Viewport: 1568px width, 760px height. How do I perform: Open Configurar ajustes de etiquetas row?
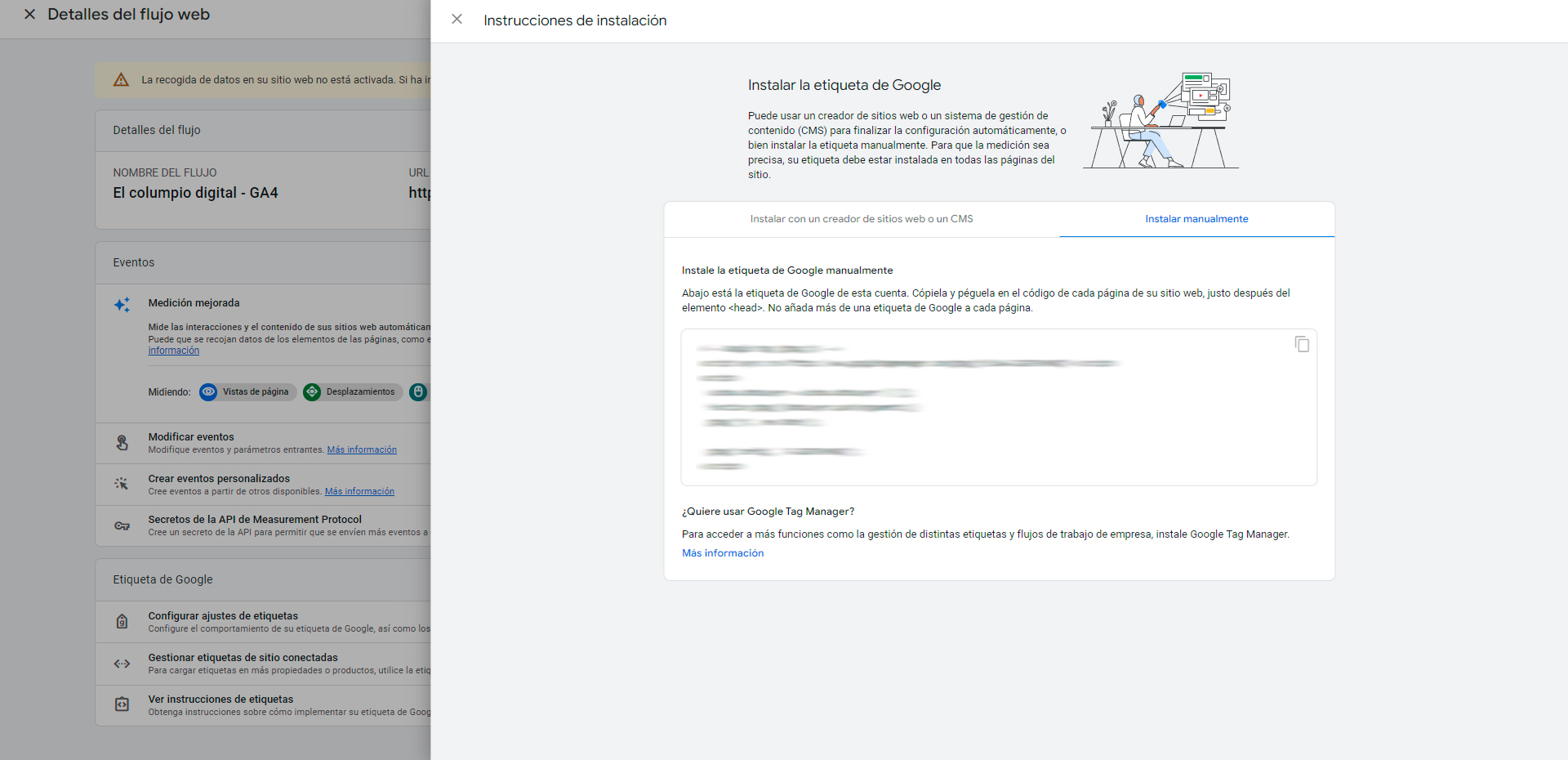pos(263,622)
